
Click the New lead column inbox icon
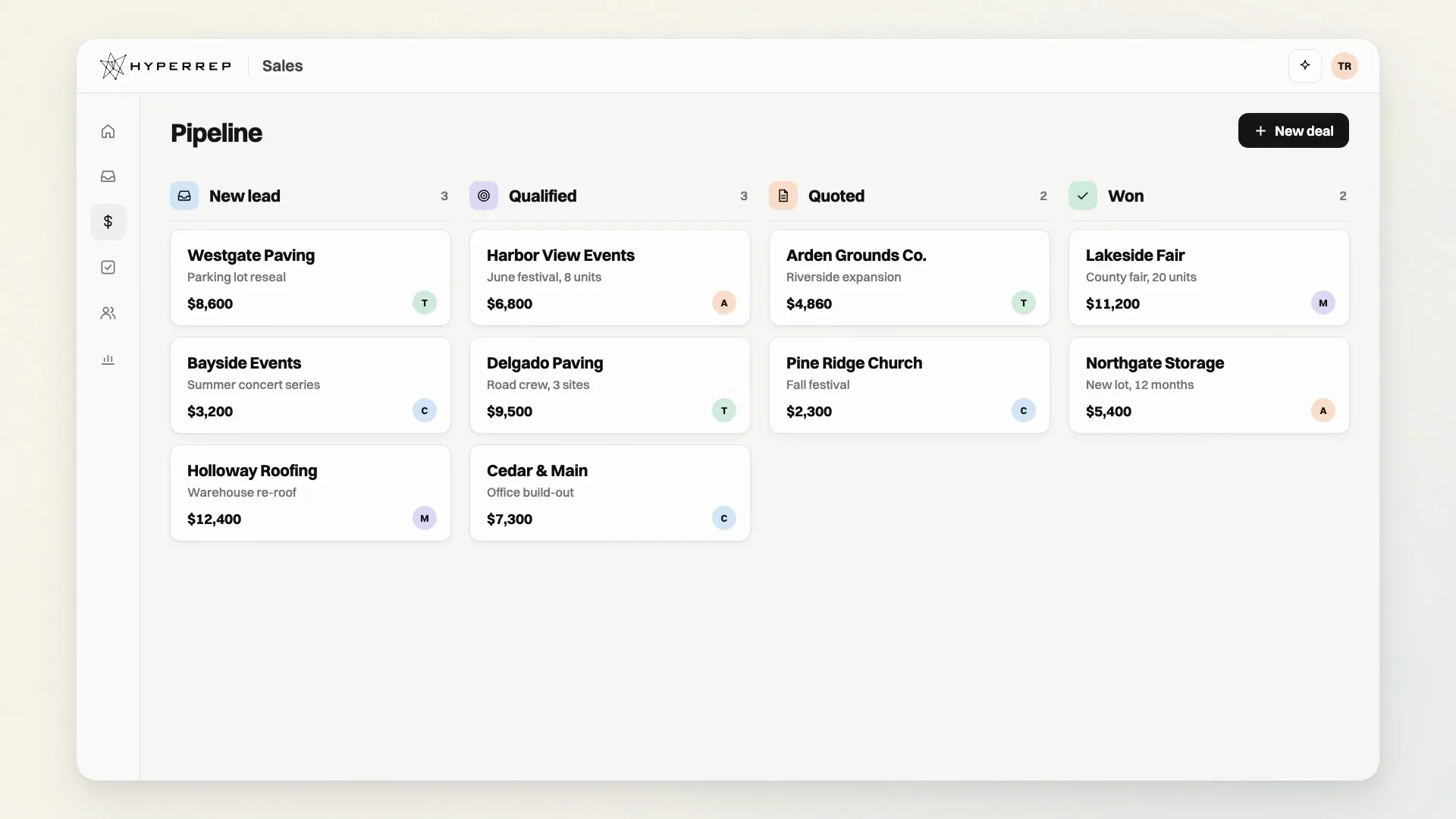point(184,196)
